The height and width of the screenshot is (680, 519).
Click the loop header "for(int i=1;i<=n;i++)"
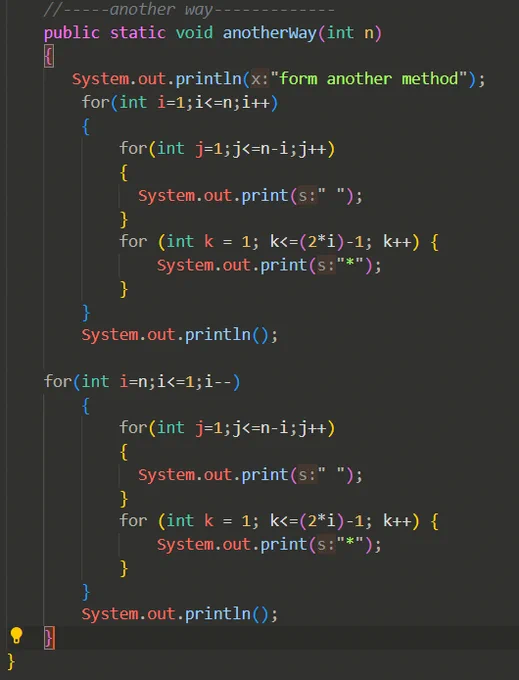[180, 103]
